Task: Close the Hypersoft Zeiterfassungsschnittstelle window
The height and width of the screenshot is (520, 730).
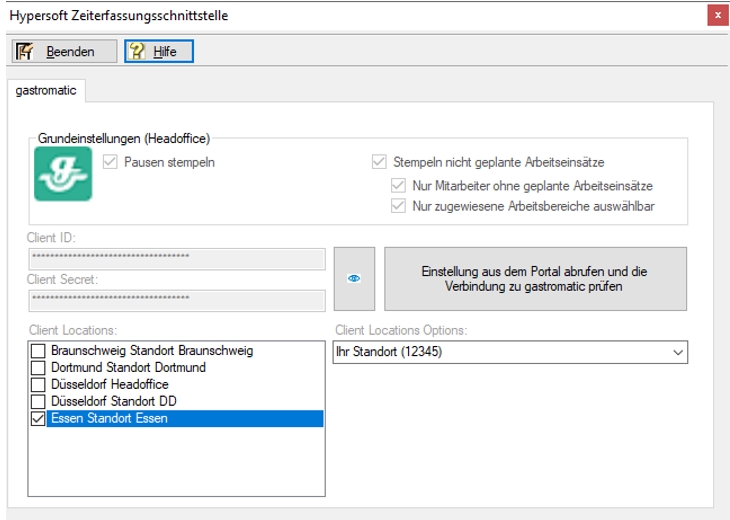Action: click(717, 15)
